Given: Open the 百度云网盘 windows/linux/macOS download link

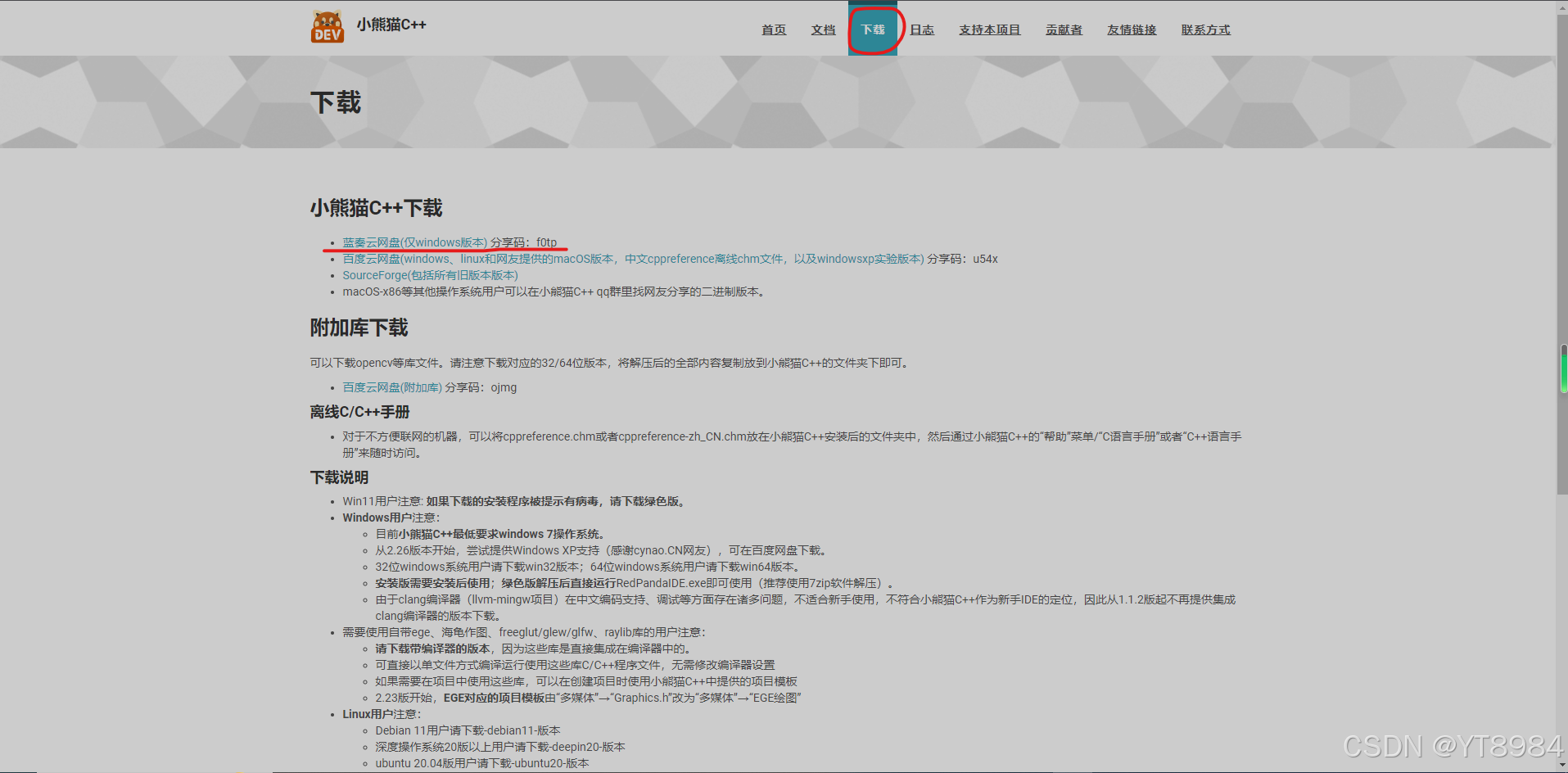Looking at the screenshot, I should click(x=633, y=259).
